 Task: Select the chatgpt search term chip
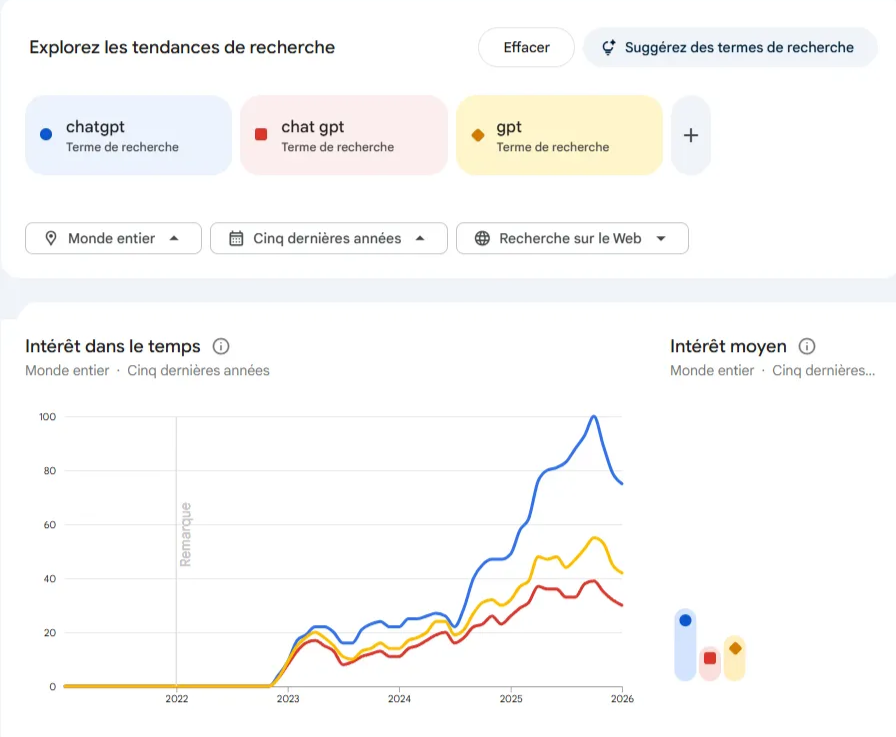click(128, 134)
